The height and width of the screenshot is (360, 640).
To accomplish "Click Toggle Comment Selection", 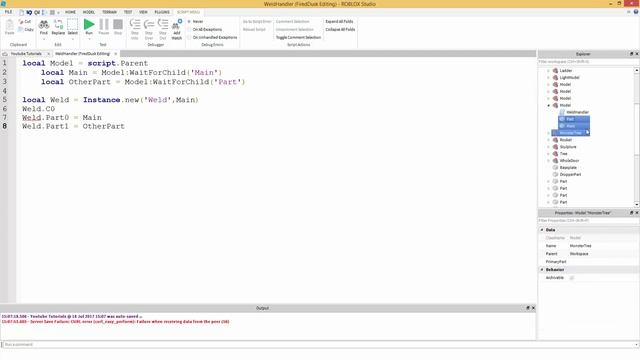I will click(298, 37).
